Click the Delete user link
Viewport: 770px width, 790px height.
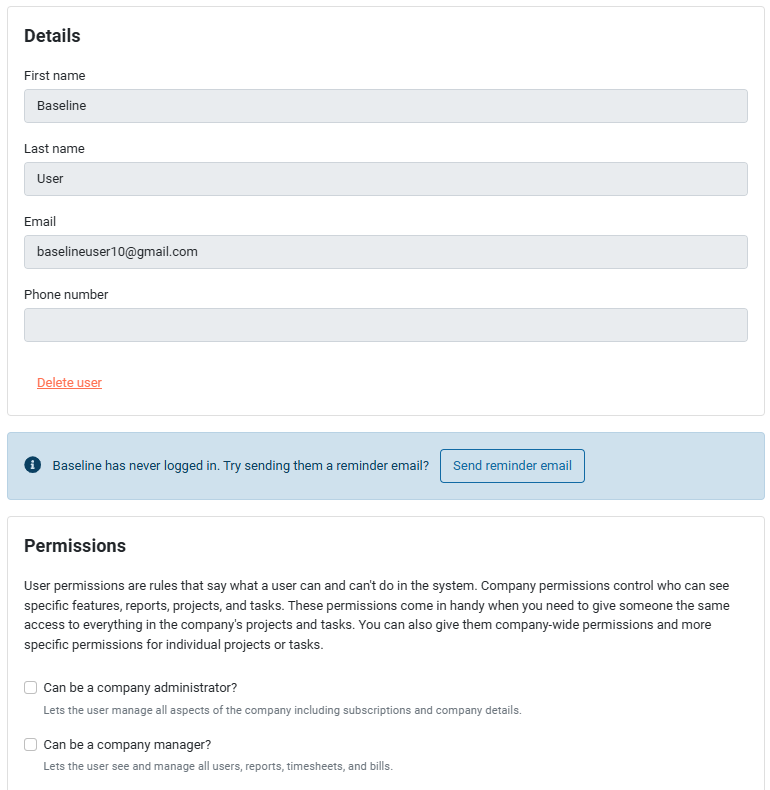point(69,383)
